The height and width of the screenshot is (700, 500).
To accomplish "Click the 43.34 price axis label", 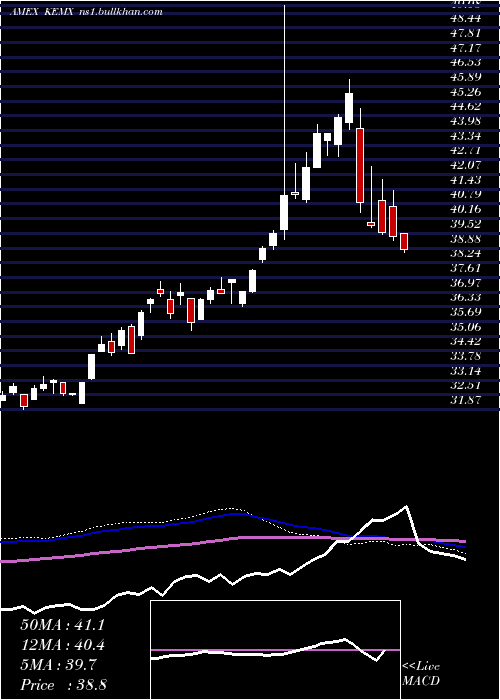I will click(x=466, y=136).
